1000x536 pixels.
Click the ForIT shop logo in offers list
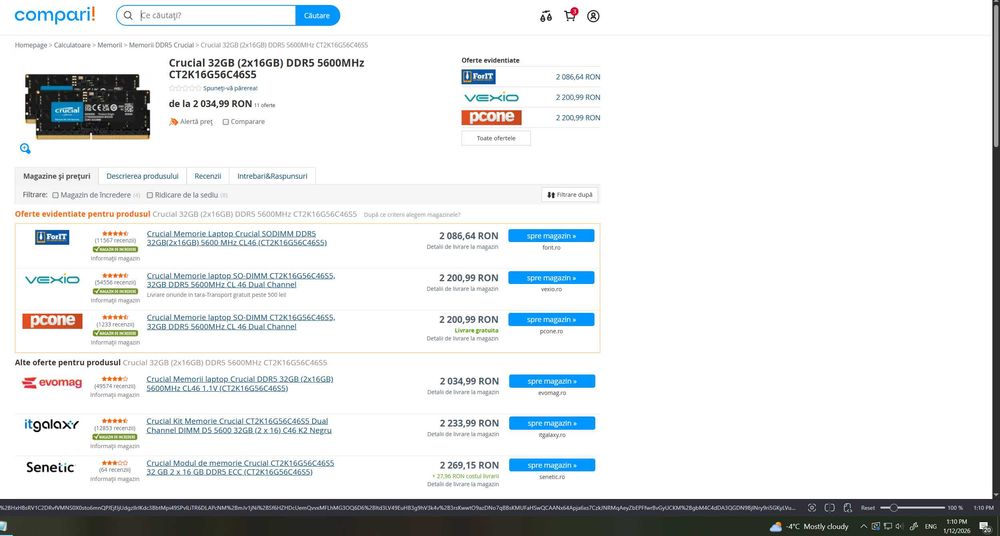point(52,237)
